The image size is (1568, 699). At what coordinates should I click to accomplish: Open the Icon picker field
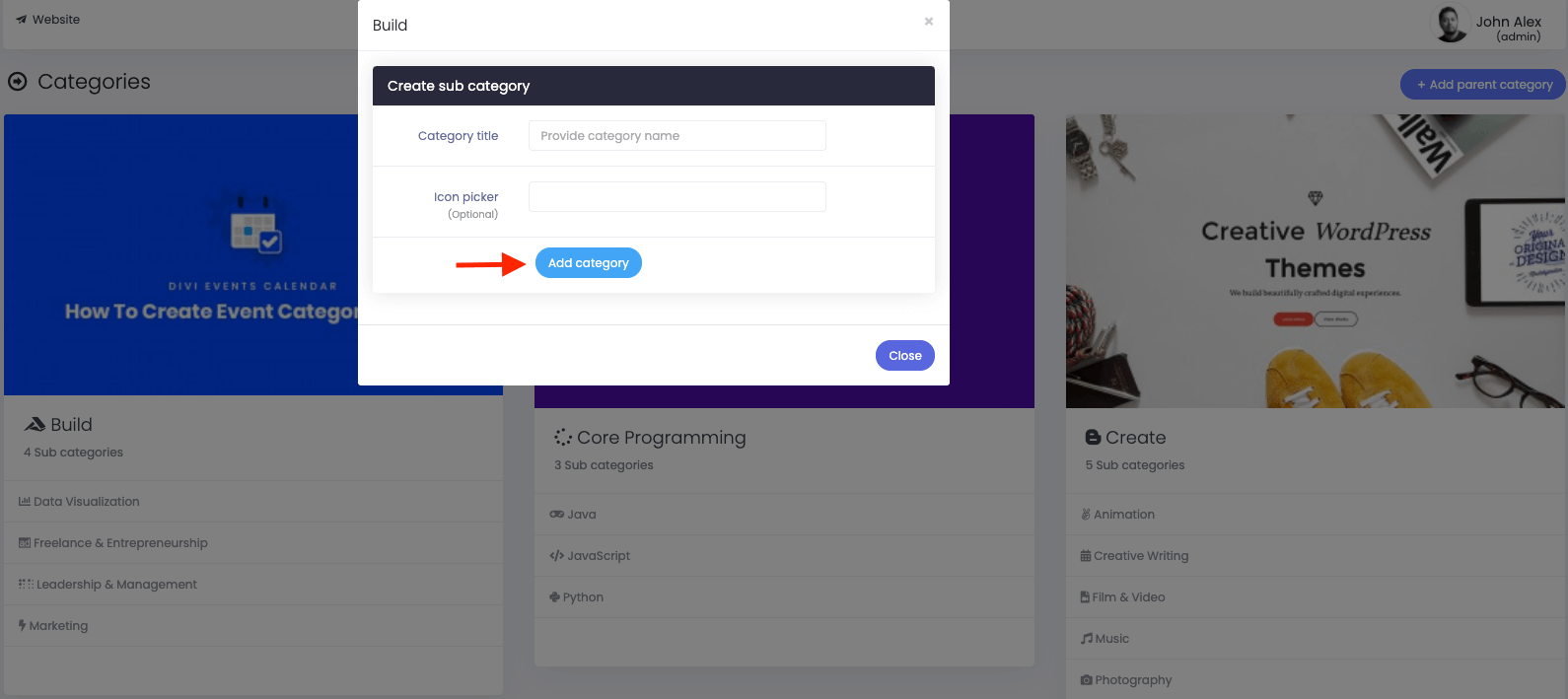click(677, 196)
